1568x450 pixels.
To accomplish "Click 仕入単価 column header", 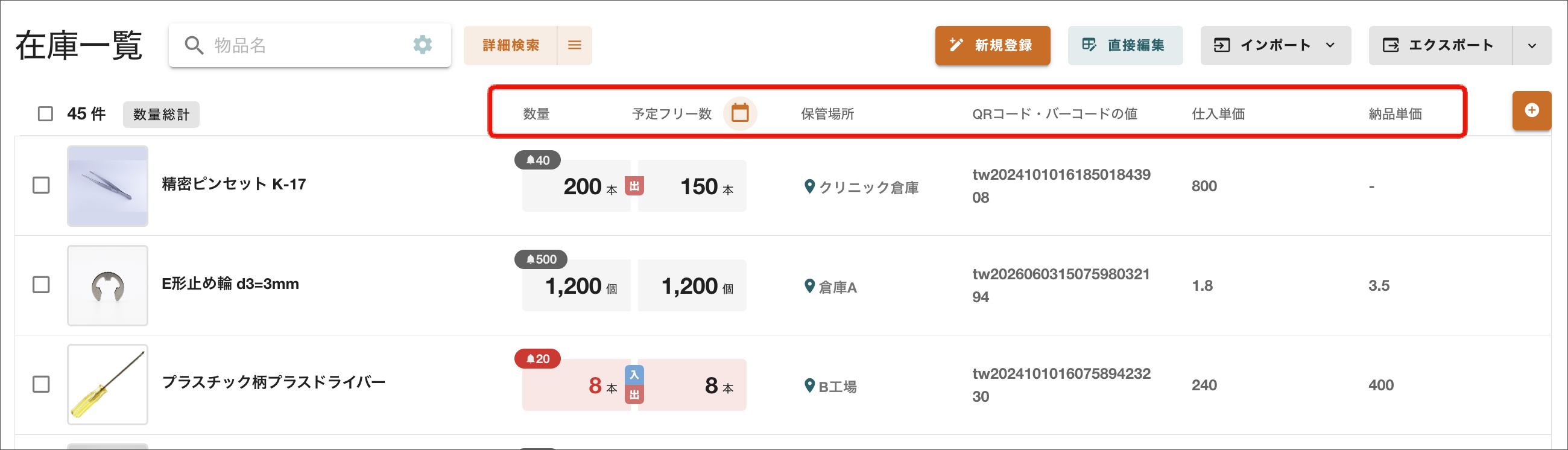I will pyautogui.click(x=1218, y=114).
